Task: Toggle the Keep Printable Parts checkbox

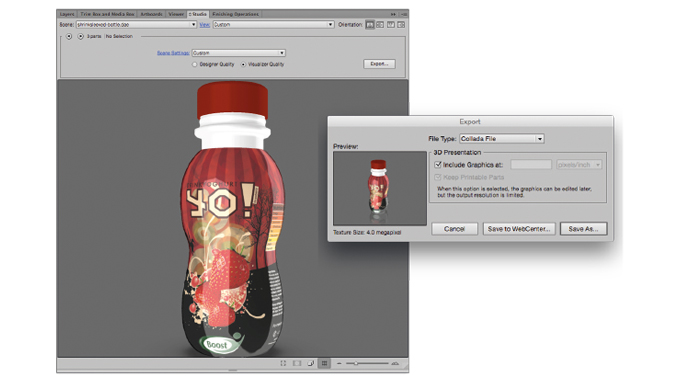Action: pyautogui.click(x=438, y=177)
